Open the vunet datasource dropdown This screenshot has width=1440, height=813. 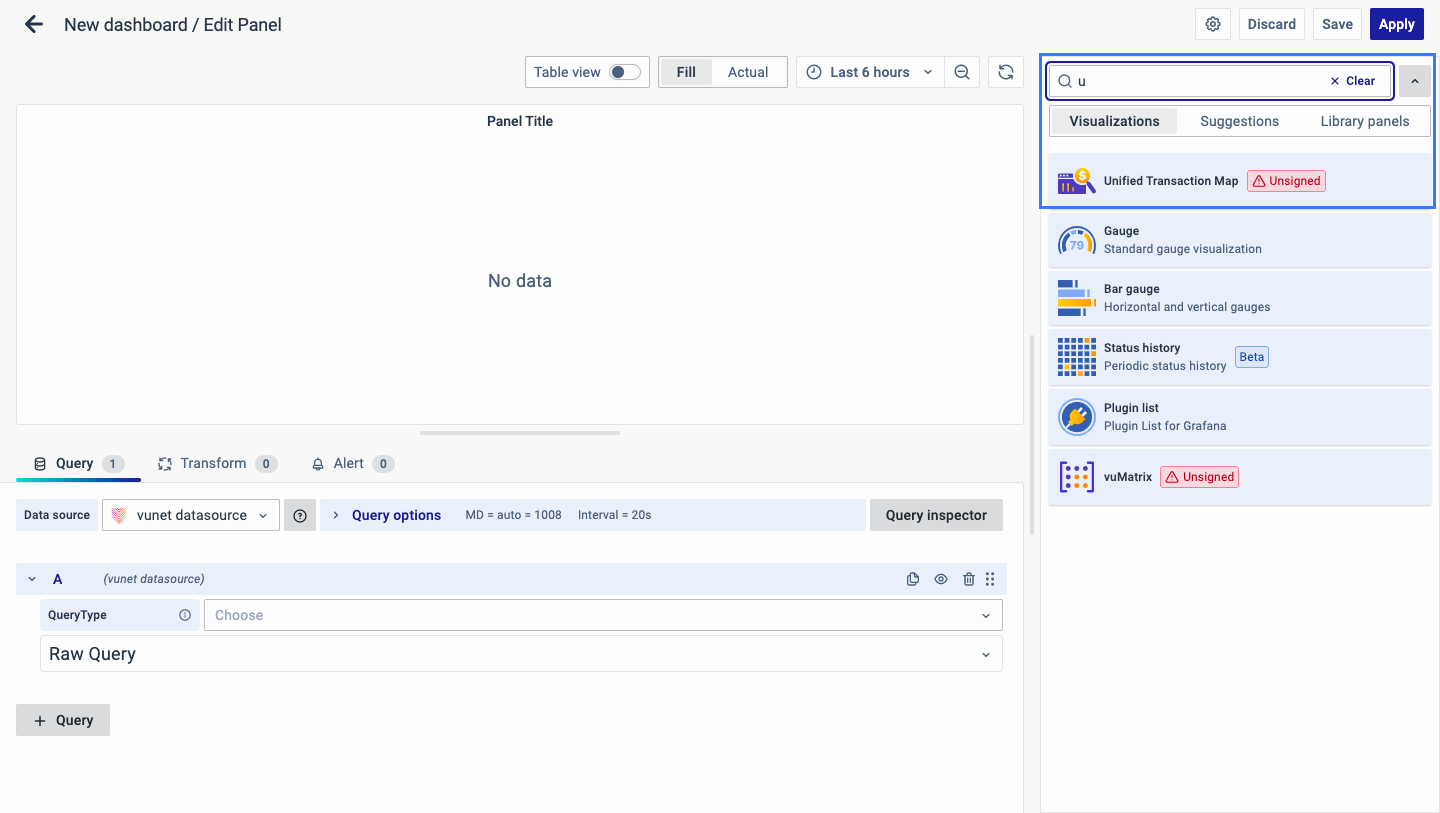191,515
